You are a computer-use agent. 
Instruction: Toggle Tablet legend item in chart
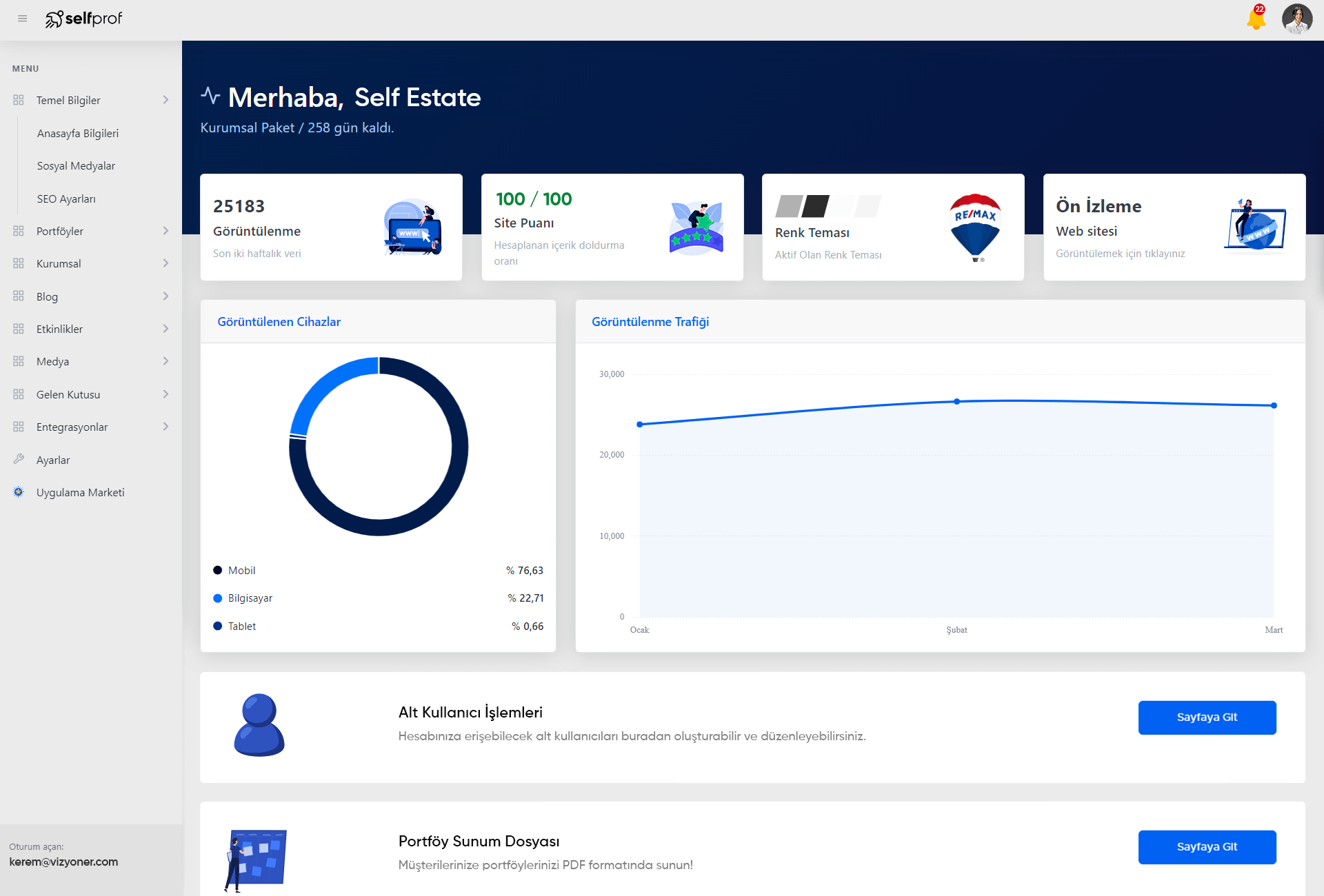pos(234,626)
